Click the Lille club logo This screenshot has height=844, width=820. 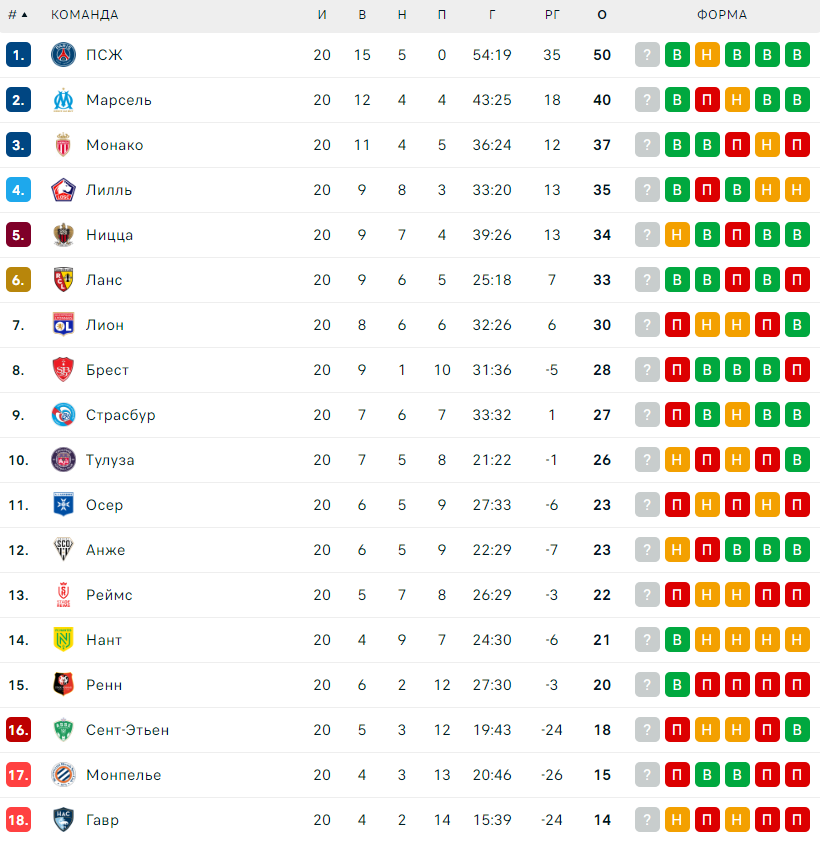pyautogui.click(x=64, y=190)
